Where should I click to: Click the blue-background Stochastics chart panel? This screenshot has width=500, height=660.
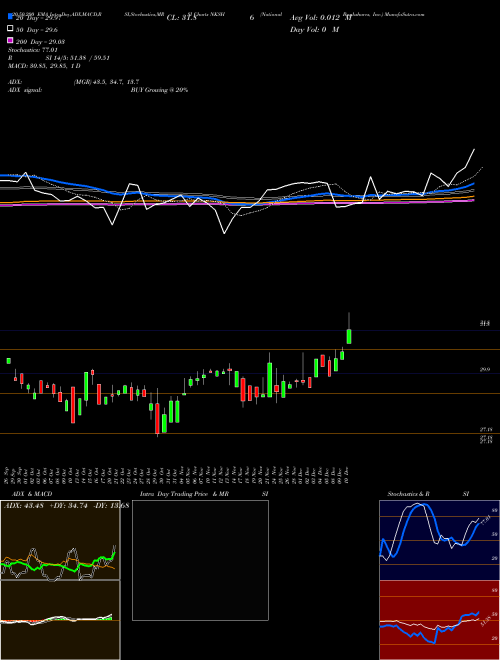439,540
